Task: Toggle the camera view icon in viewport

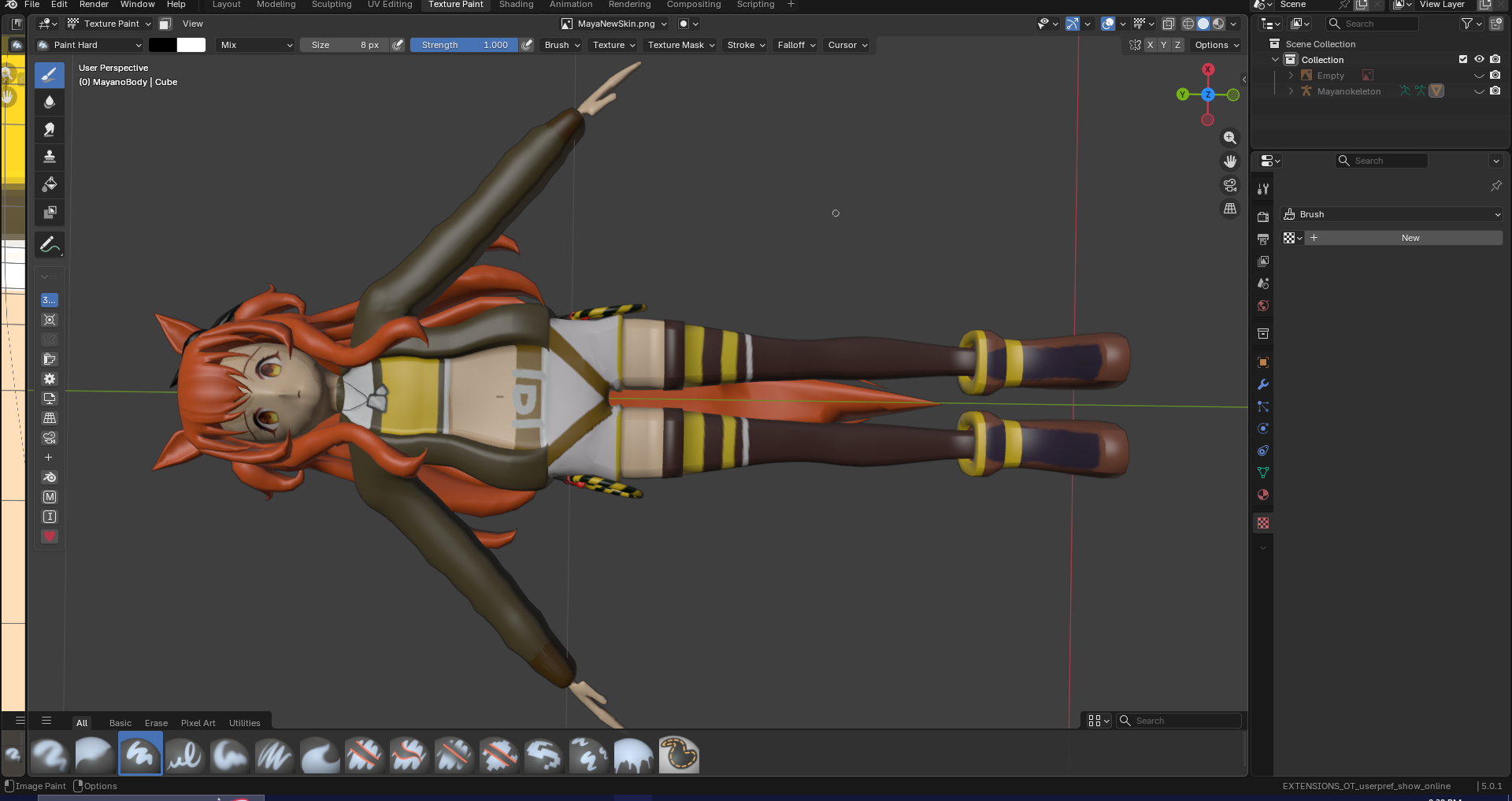Action: pyautogui.click(x=1229, y=185)
